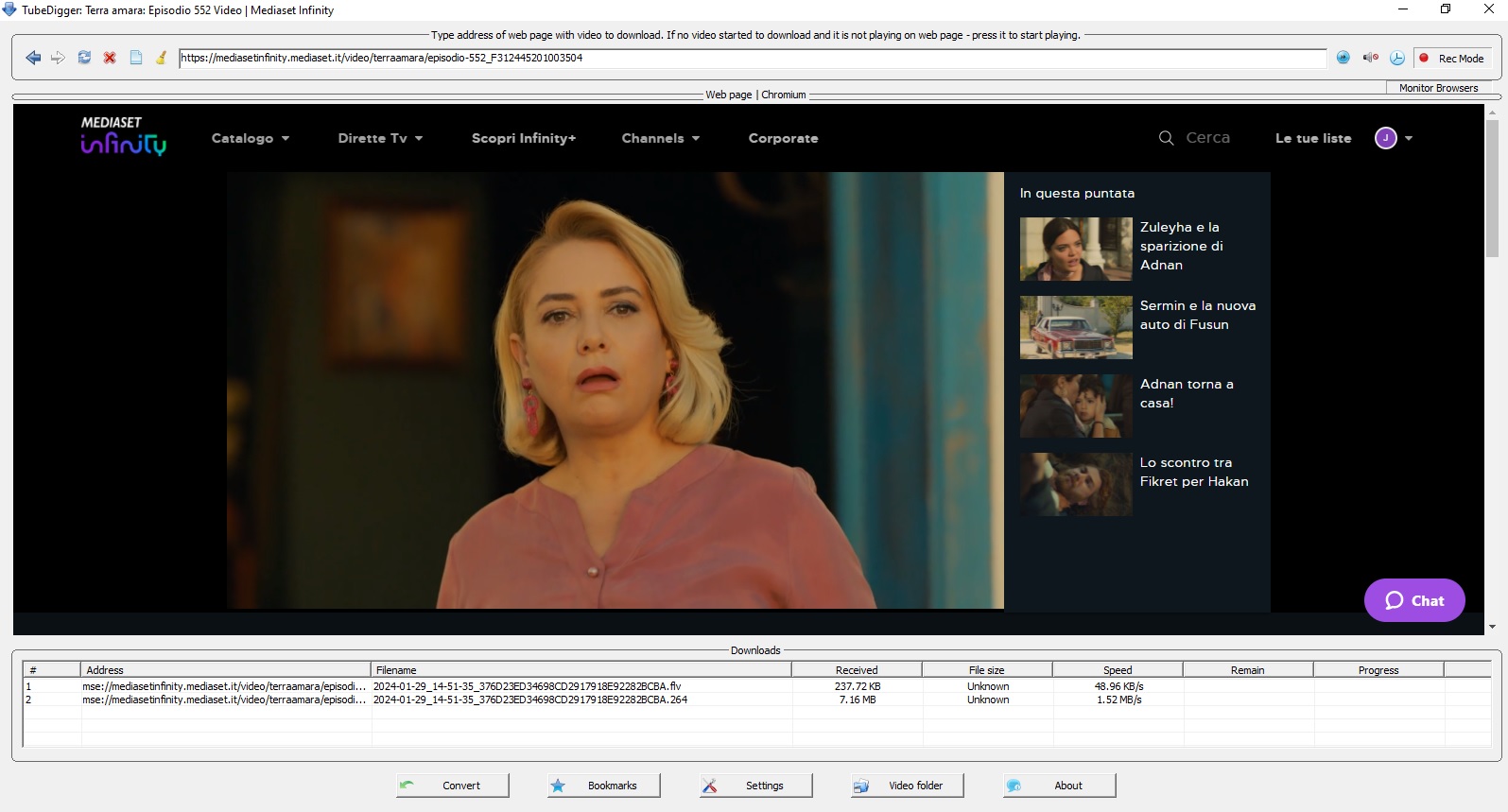Open the 'Adnan torna a casa!' thumbnail
The image size is (1508, 812).
tap(1076, 406)
